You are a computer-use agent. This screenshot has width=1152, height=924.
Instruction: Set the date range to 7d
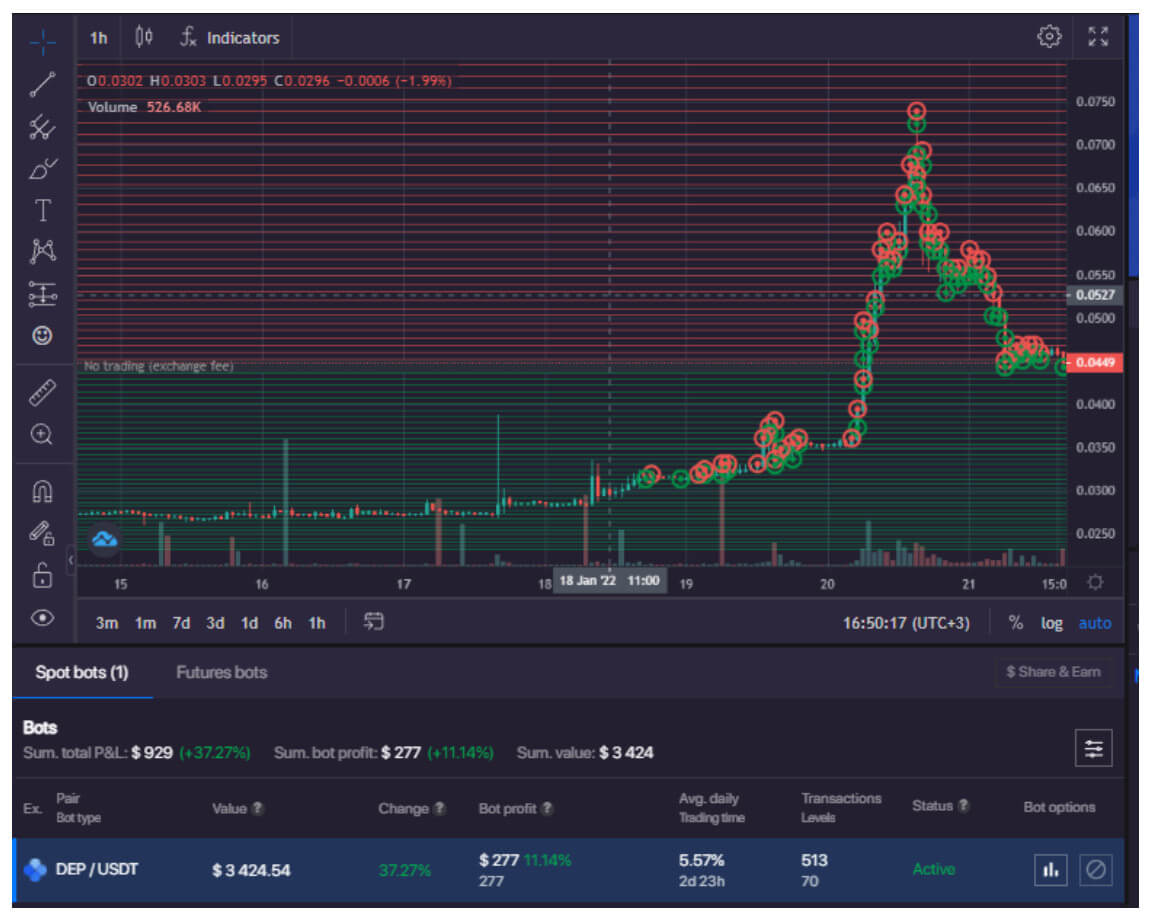[181, 623]
